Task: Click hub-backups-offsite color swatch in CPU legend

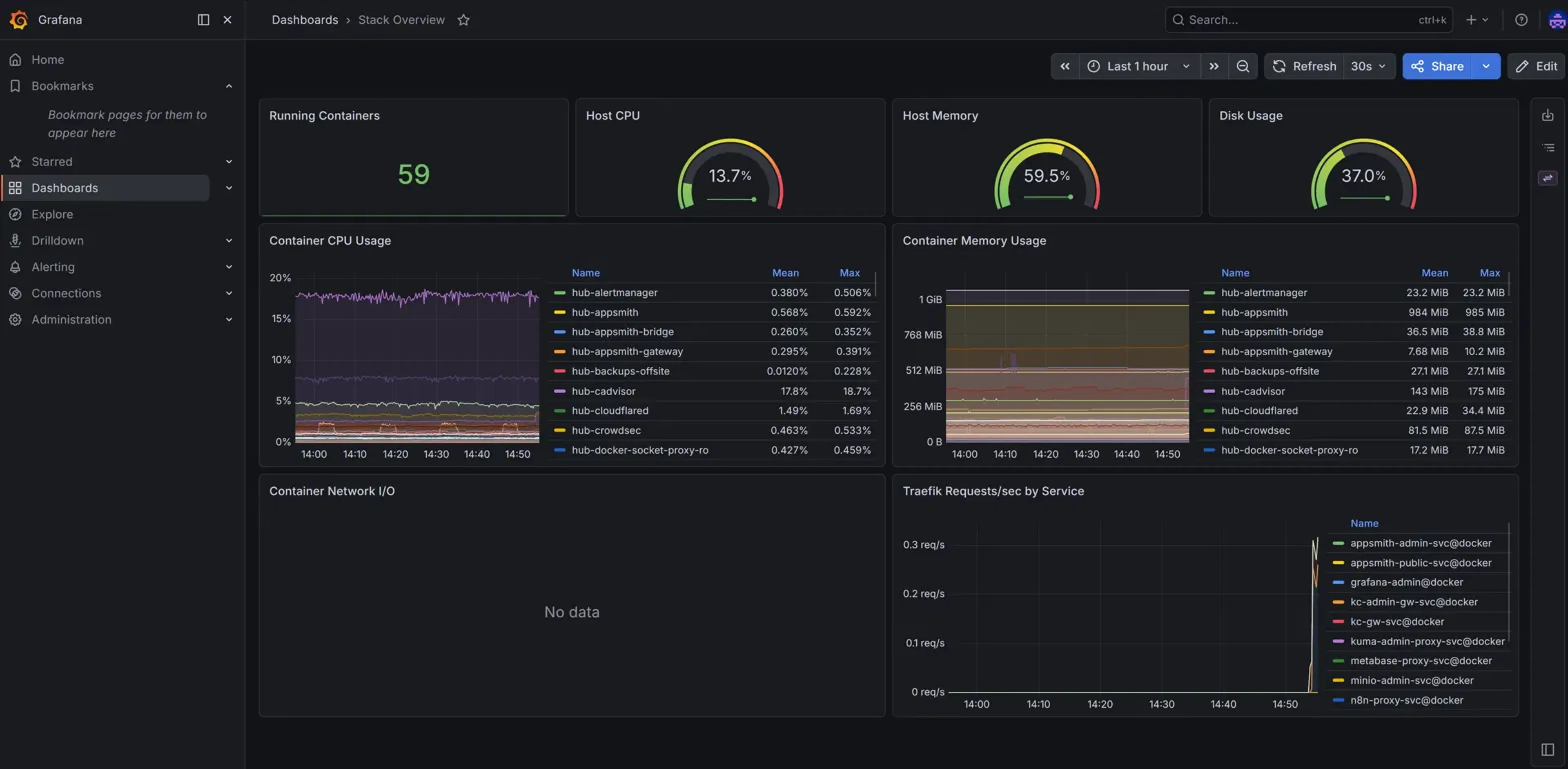Action: coord(559,371)
